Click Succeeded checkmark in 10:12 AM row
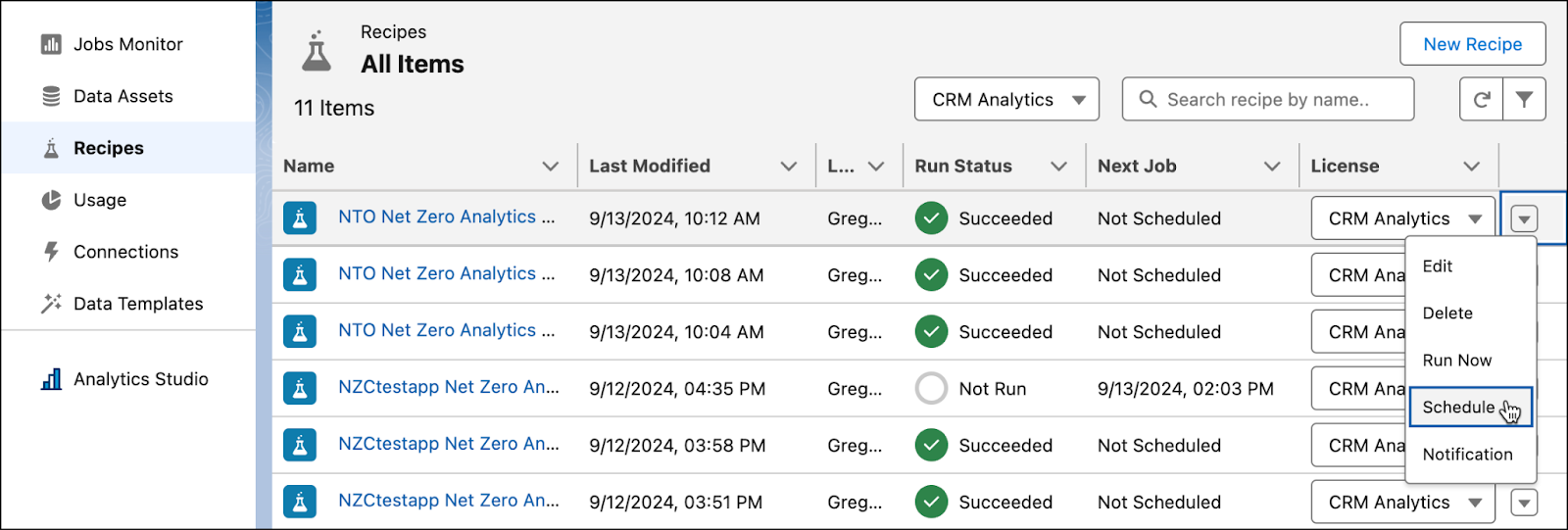Viewport: 1568px width, 530px height. [x=931, y=218]
